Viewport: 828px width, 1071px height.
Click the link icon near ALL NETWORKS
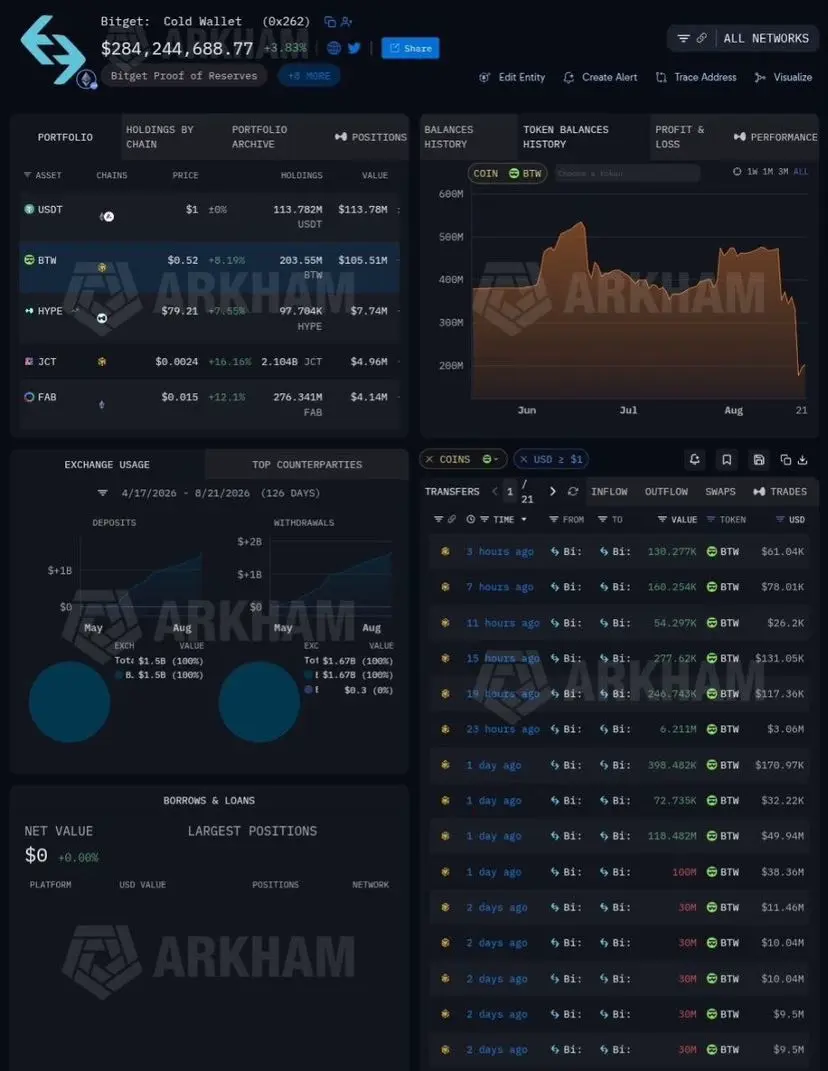(702, 38)
